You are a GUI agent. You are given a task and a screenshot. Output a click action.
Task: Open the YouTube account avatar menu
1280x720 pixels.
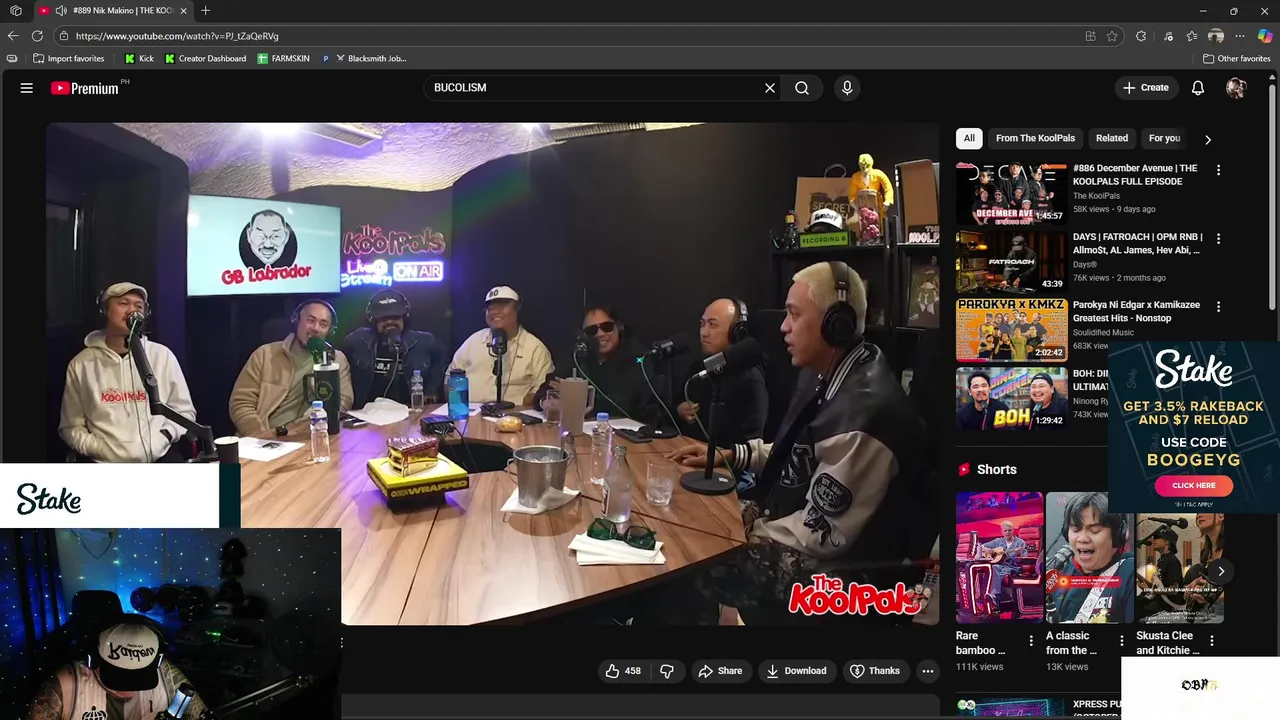(1236, 88)
